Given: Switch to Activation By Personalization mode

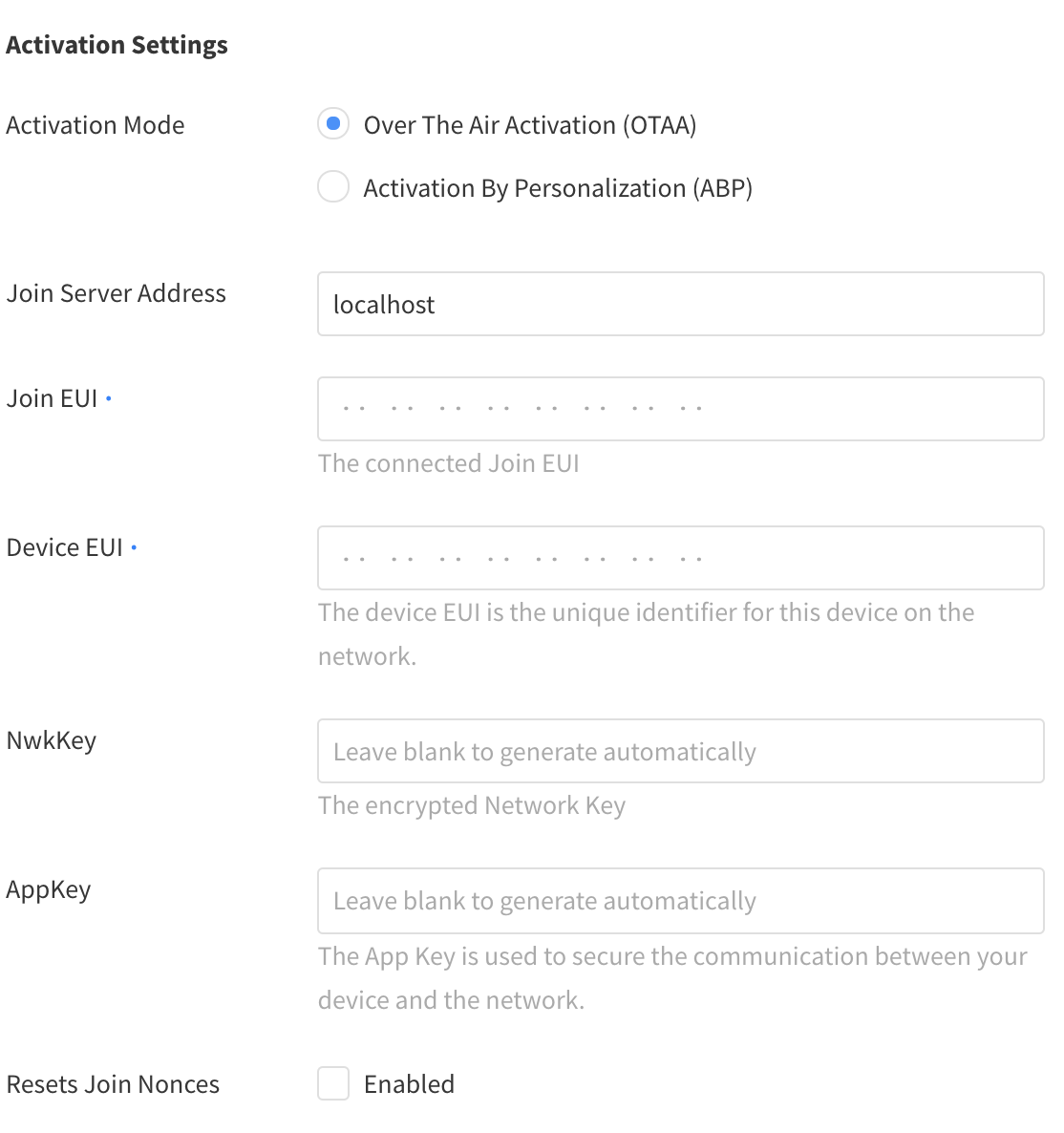Looking at the screenshot, I should [x=332, y=187].
